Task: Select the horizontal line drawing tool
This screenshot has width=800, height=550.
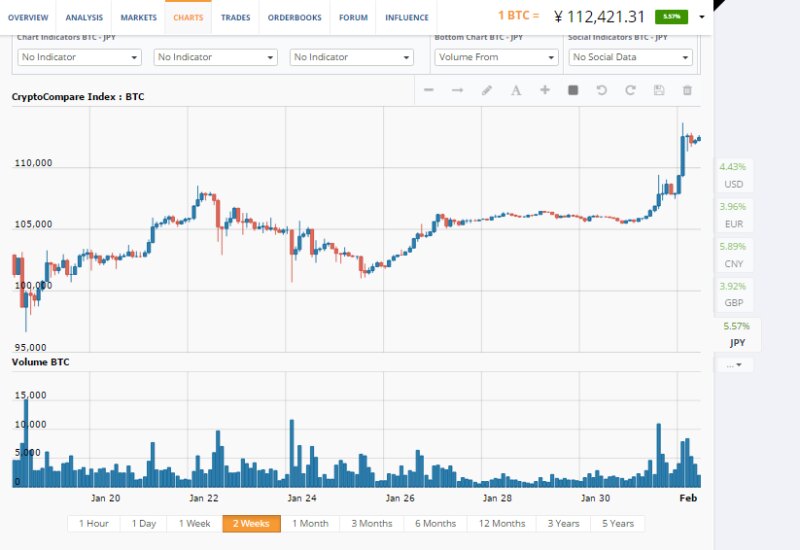Action: [x=429, y=90]
